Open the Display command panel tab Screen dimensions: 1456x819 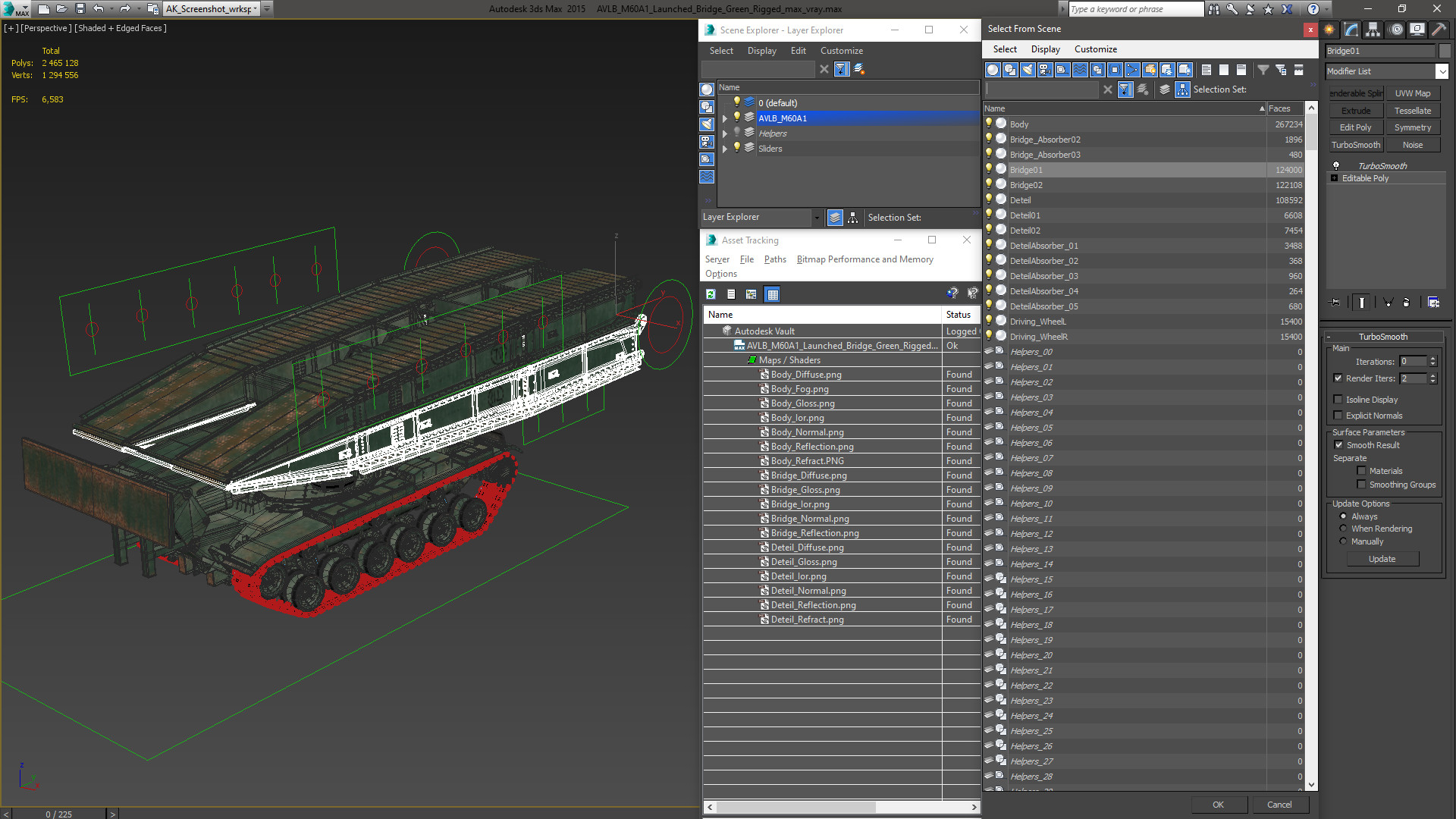(x=1417, y=30)
